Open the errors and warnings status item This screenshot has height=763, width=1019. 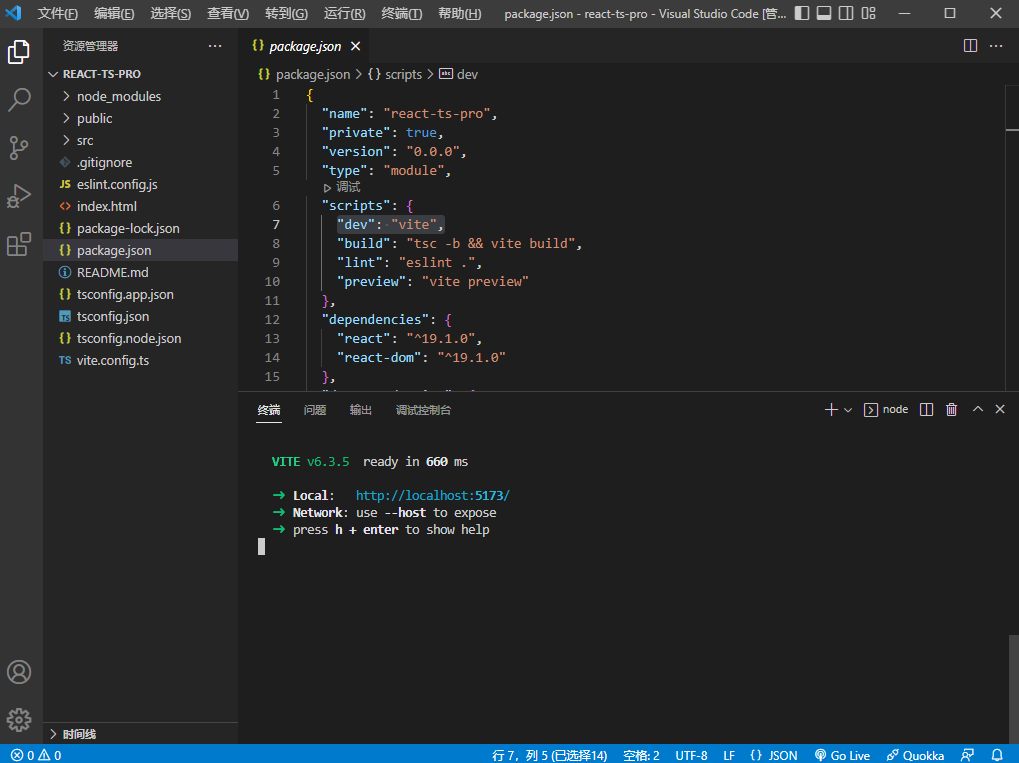tap(36, 755)
